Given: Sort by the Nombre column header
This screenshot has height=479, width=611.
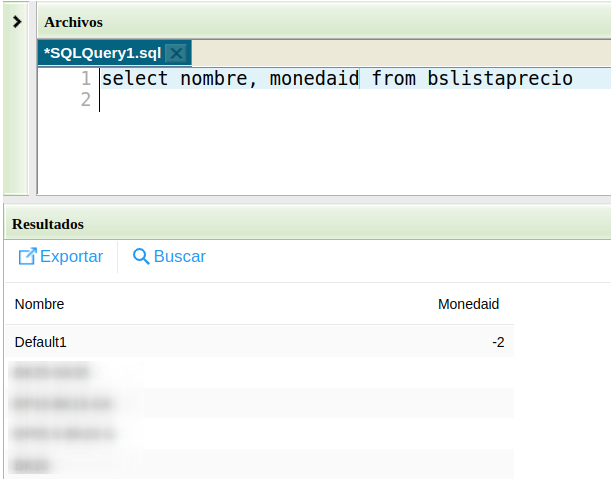Looking at the screenshot, I should click(x=39, y=304).
